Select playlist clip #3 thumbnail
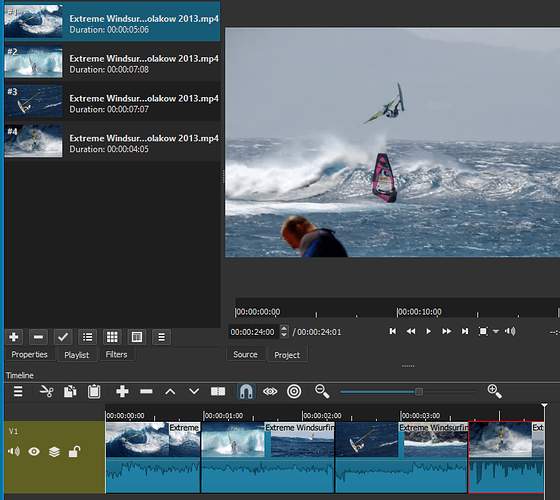Screen dimensions: 560x500 [x=34, y=101]
